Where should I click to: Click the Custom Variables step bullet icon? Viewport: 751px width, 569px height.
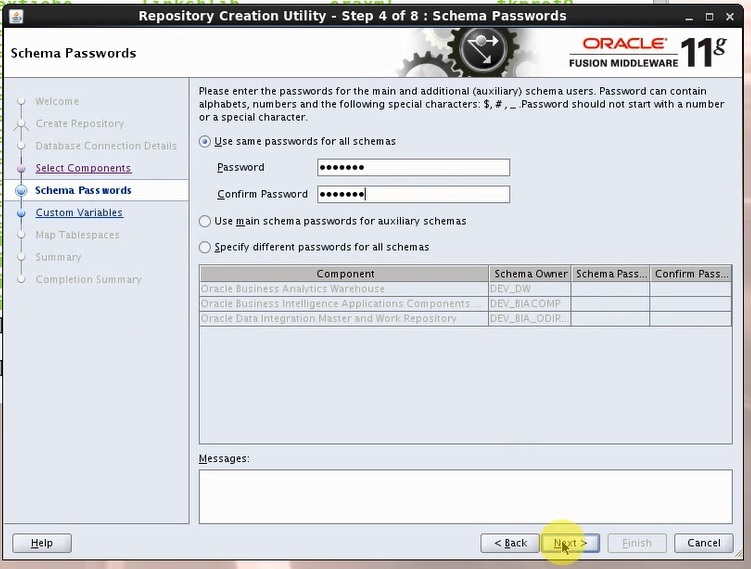[21, 213]
